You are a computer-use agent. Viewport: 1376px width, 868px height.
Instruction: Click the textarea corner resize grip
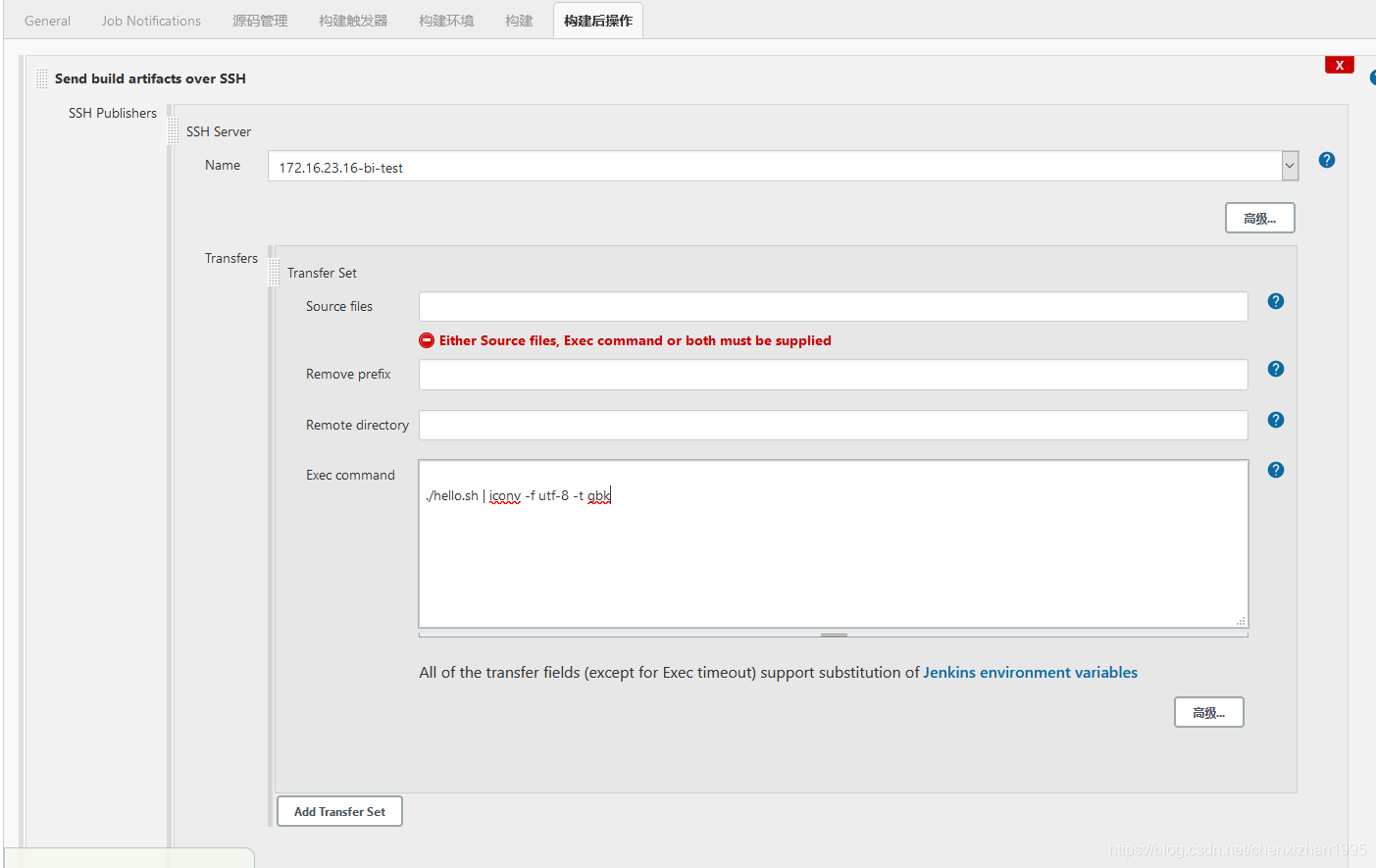1241,621
